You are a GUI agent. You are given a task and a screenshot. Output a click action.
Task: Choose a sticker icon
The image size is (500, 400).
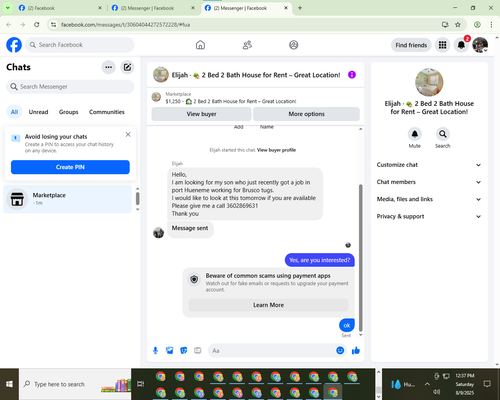click(x=184, y=351)
